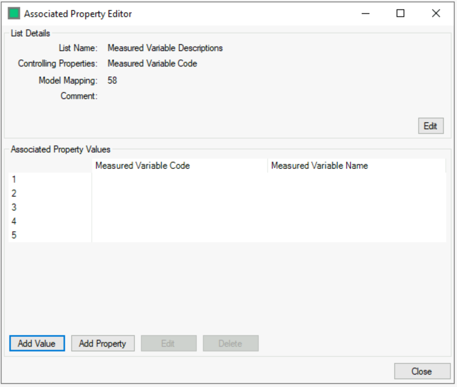The width and height of the screenshot is (457, 387).
Task: Click the green application icon in title bar
Action: click(14, 14)
